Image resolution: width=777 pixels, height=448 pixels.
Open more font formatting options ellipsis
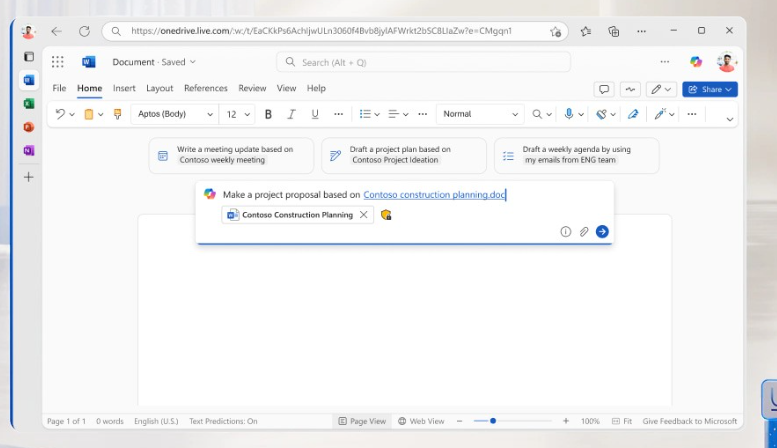[x=338, y=114]
